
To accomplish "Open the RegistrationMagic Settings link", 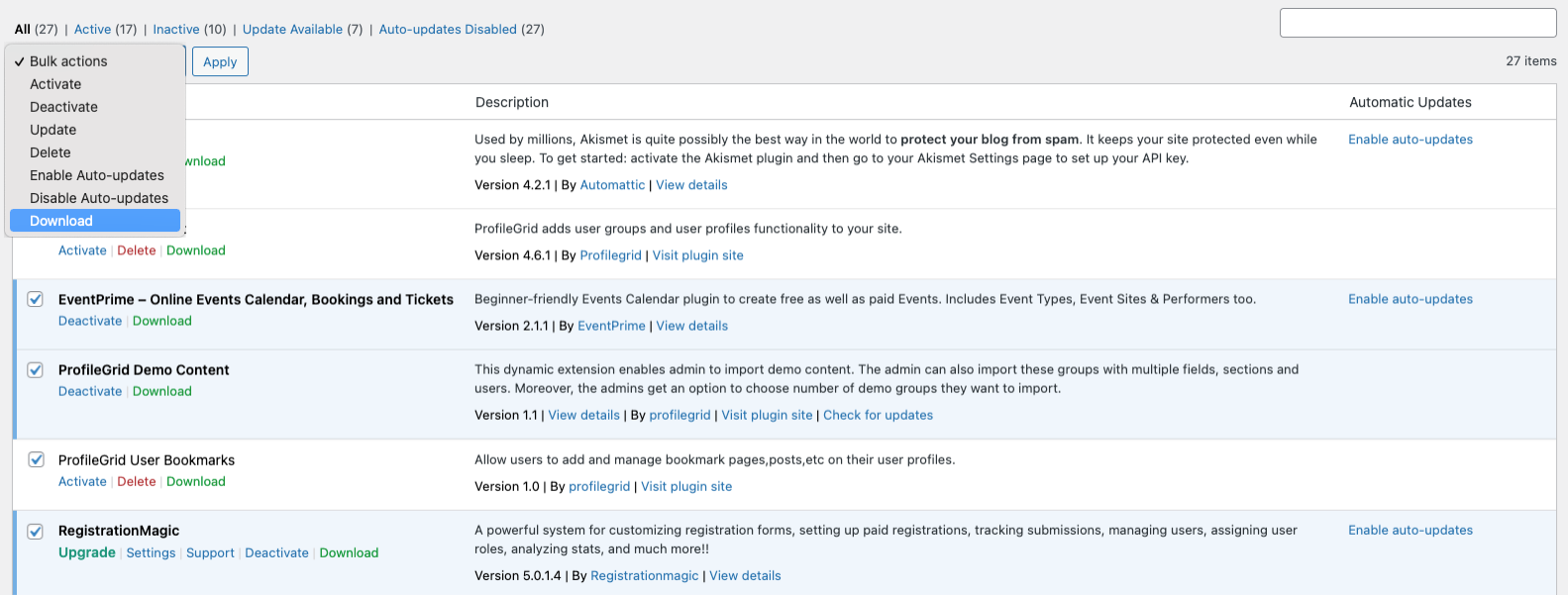I will pos(151,553).
